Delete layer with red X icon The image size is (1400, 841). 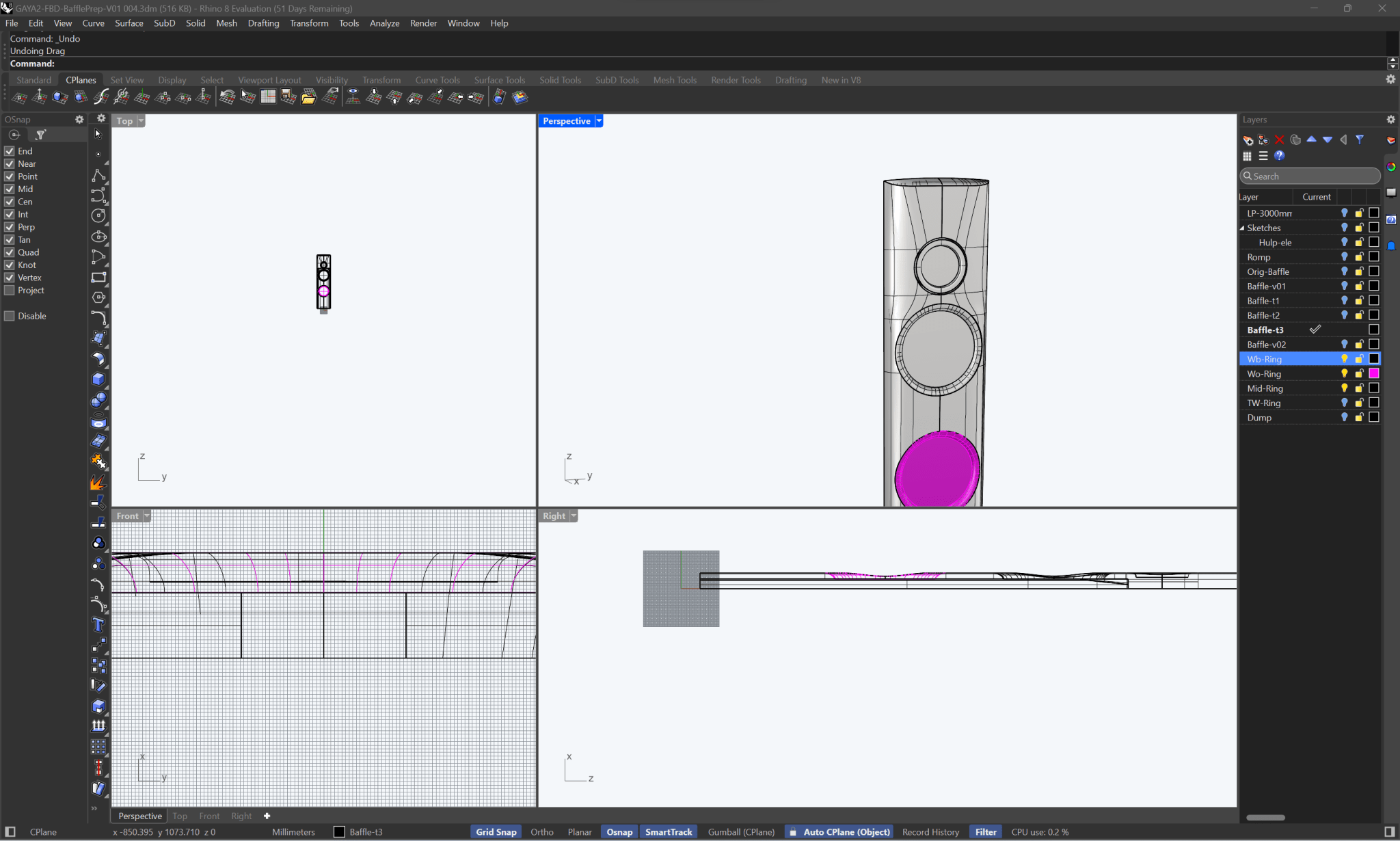(x=1279, y=139)
